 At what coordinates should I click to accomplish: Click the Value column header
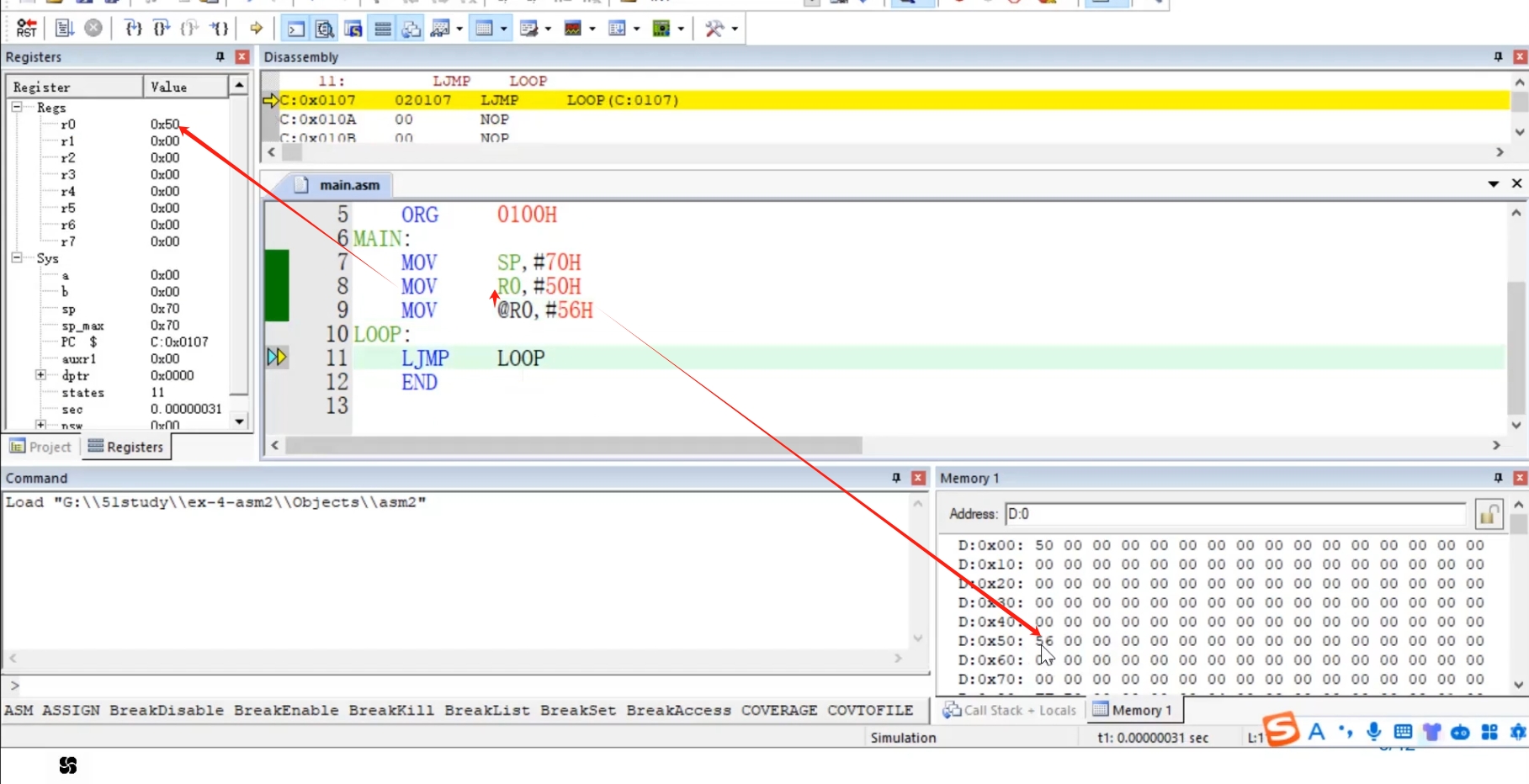click(186, 87)
